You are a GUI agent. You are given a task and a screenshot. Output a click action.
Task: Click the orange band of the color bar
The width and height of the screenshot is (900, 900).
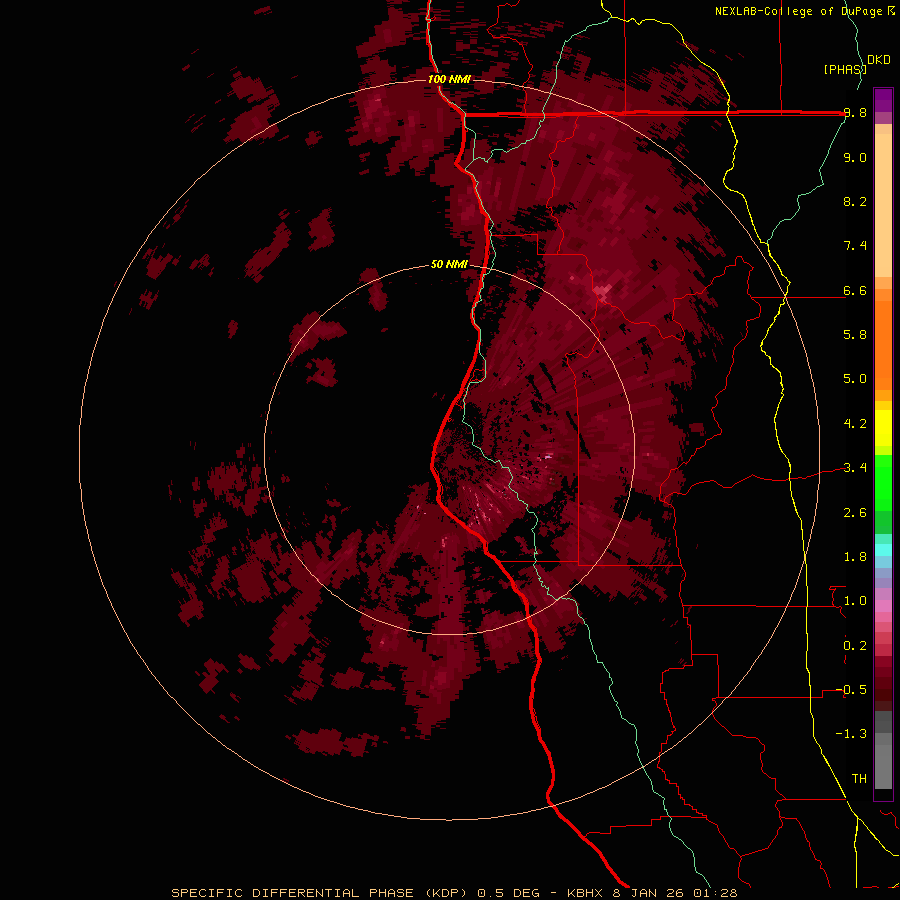(x=883, y=345)
